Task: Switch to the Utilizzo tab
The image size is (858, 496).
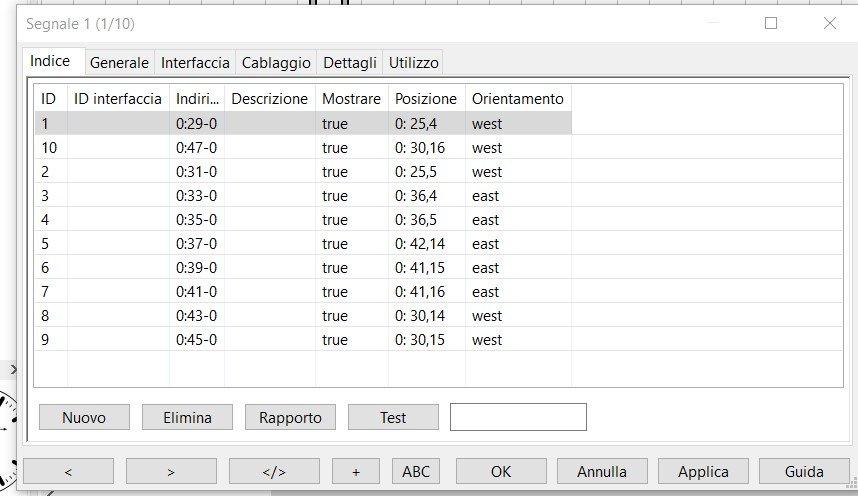Action: pyautogui.click(x=413, y=62)
